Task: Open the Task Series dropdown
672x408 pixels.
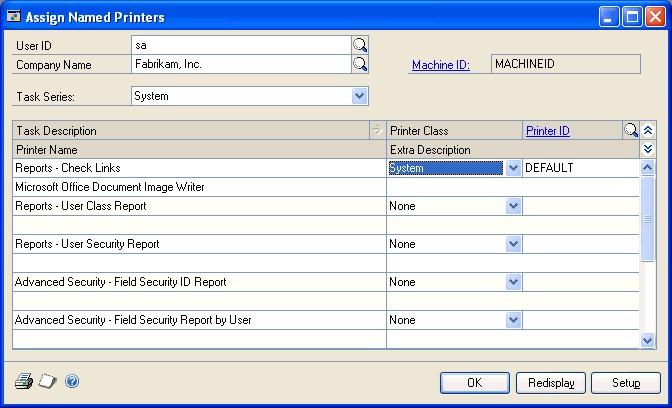Action: pyautogui.click(x=359, y=96)
